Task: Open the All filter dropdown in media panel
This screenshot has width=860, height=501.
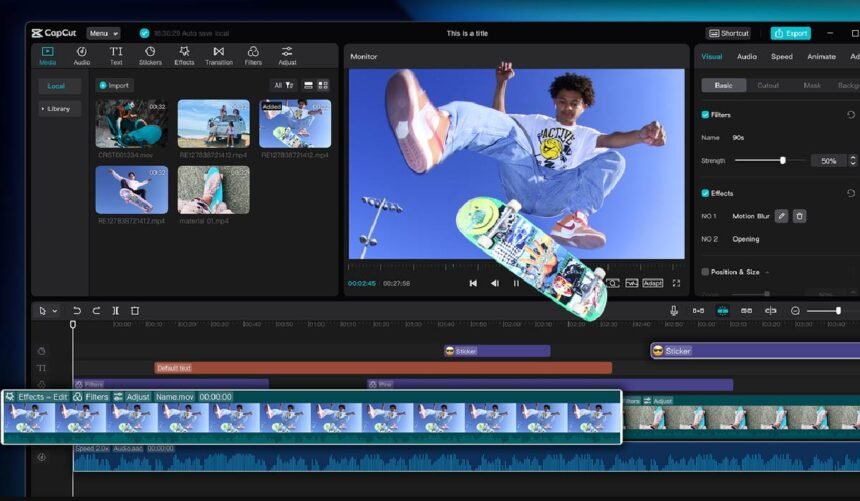Action: coord(284,85)
